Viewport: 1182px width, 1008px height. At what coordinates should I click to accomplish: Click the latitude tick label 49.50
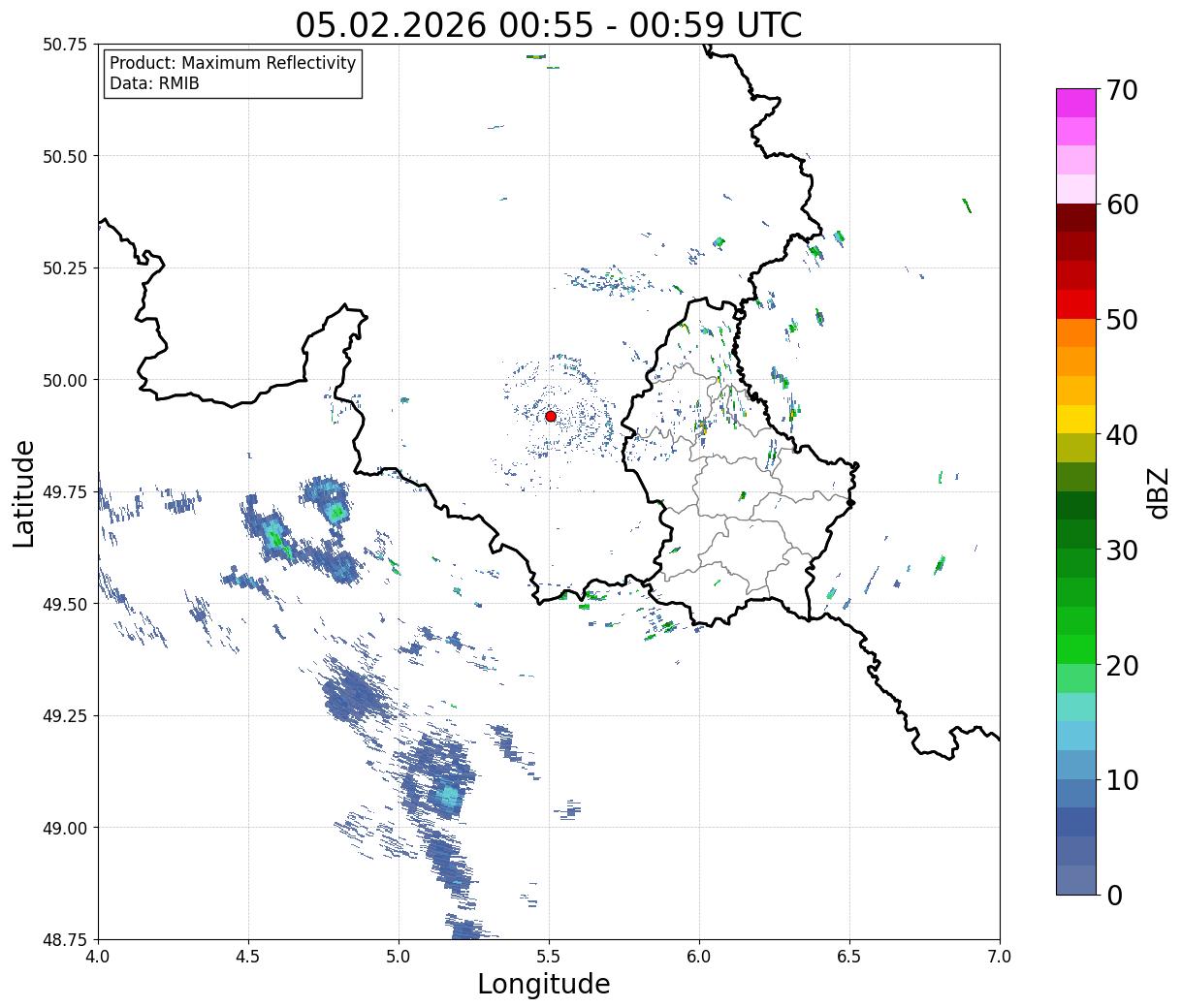click(x=64, y=604)
